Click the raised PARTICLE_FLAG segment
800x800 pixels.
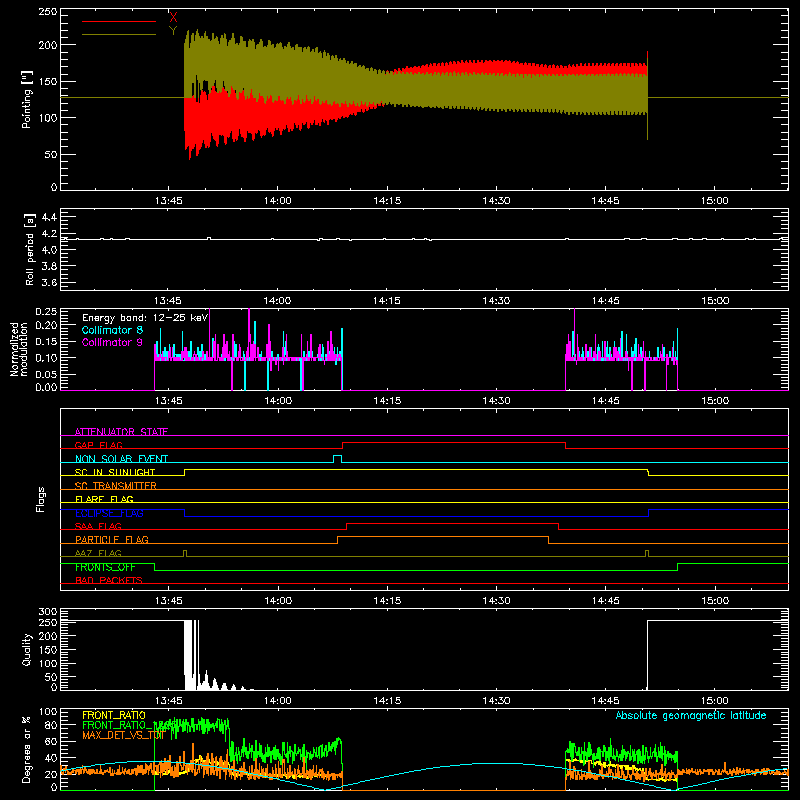pos(443,537)
